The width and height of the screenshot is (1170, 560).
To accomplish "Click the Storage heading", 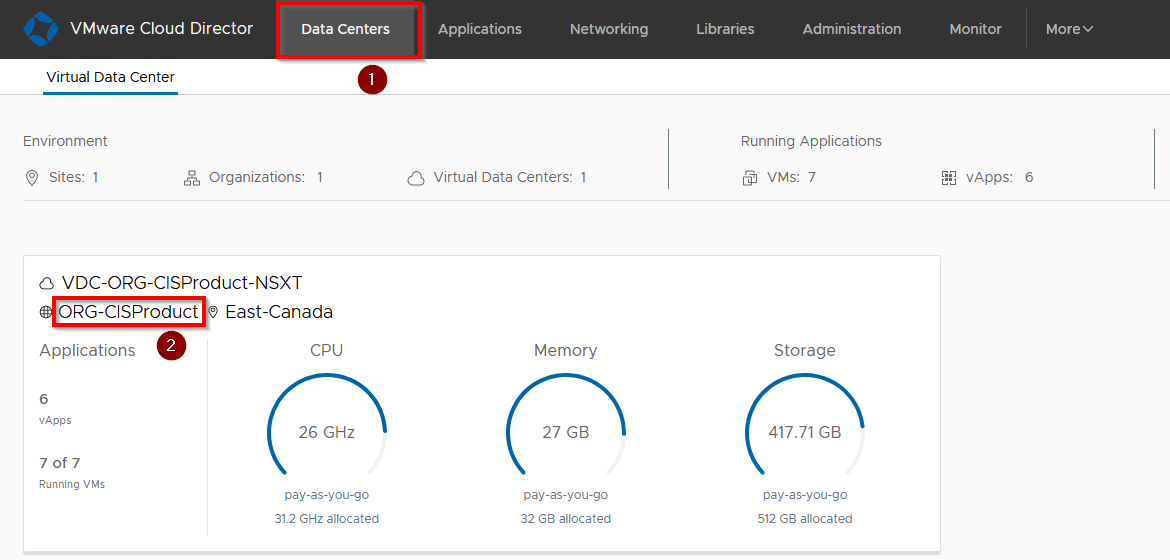I will pos(804,351).
